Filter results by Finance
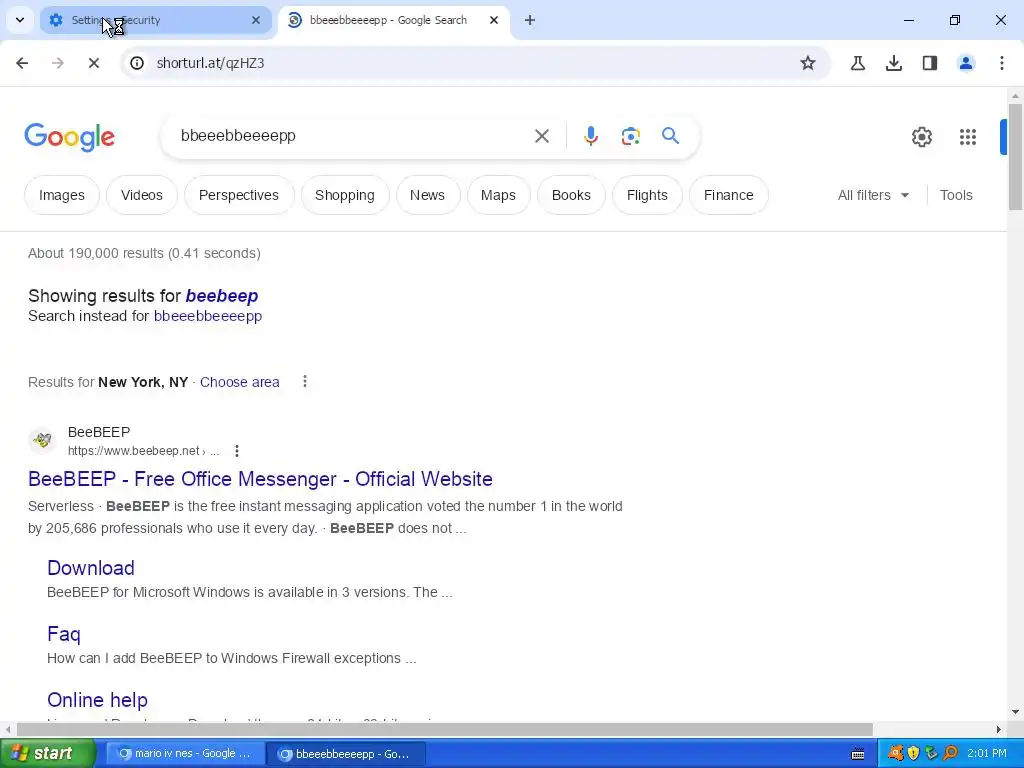This screenshot has width=1024, height=768. [729, 195]
